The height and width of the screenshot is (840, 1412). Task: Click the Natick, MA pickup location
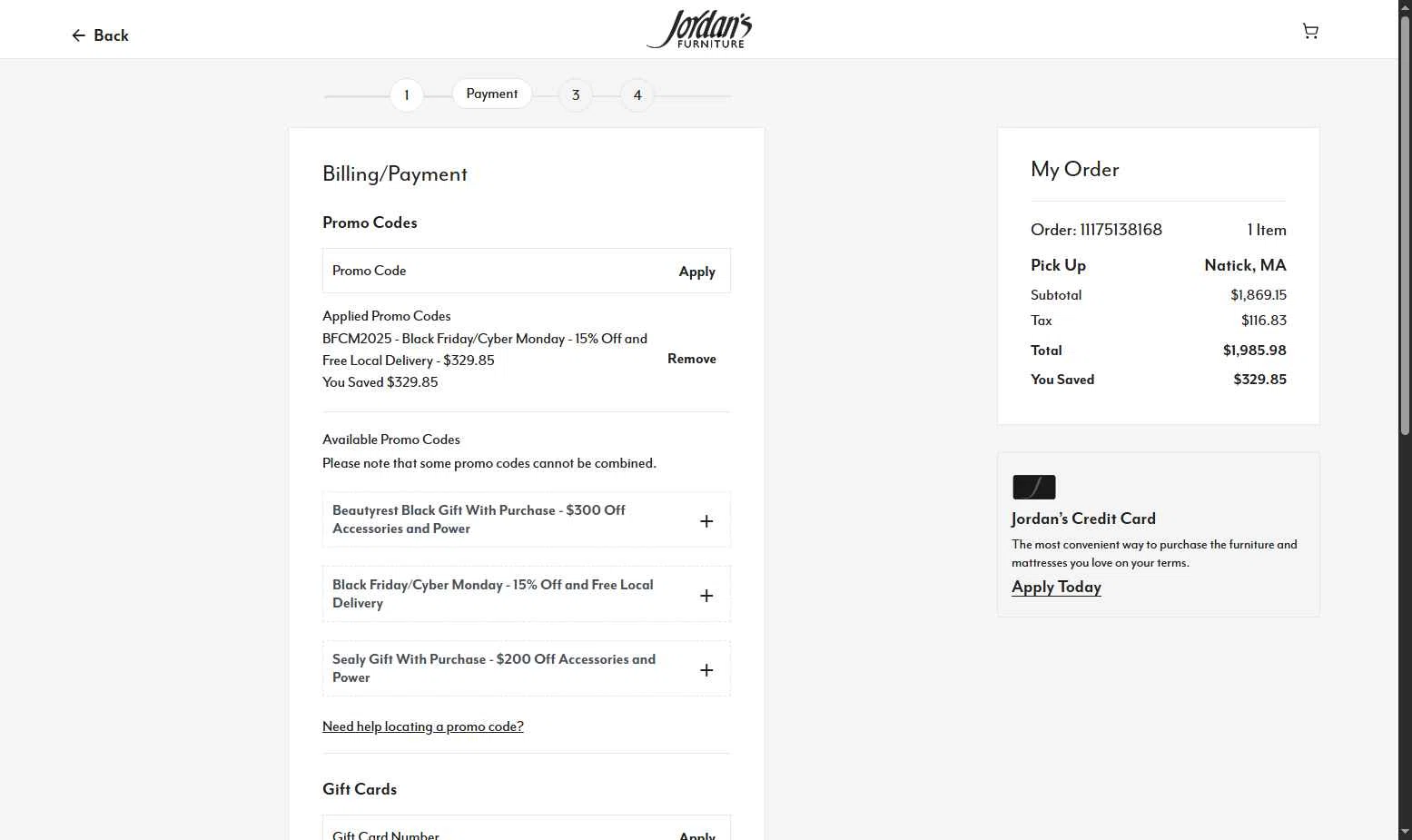[x=1245, y=265]
